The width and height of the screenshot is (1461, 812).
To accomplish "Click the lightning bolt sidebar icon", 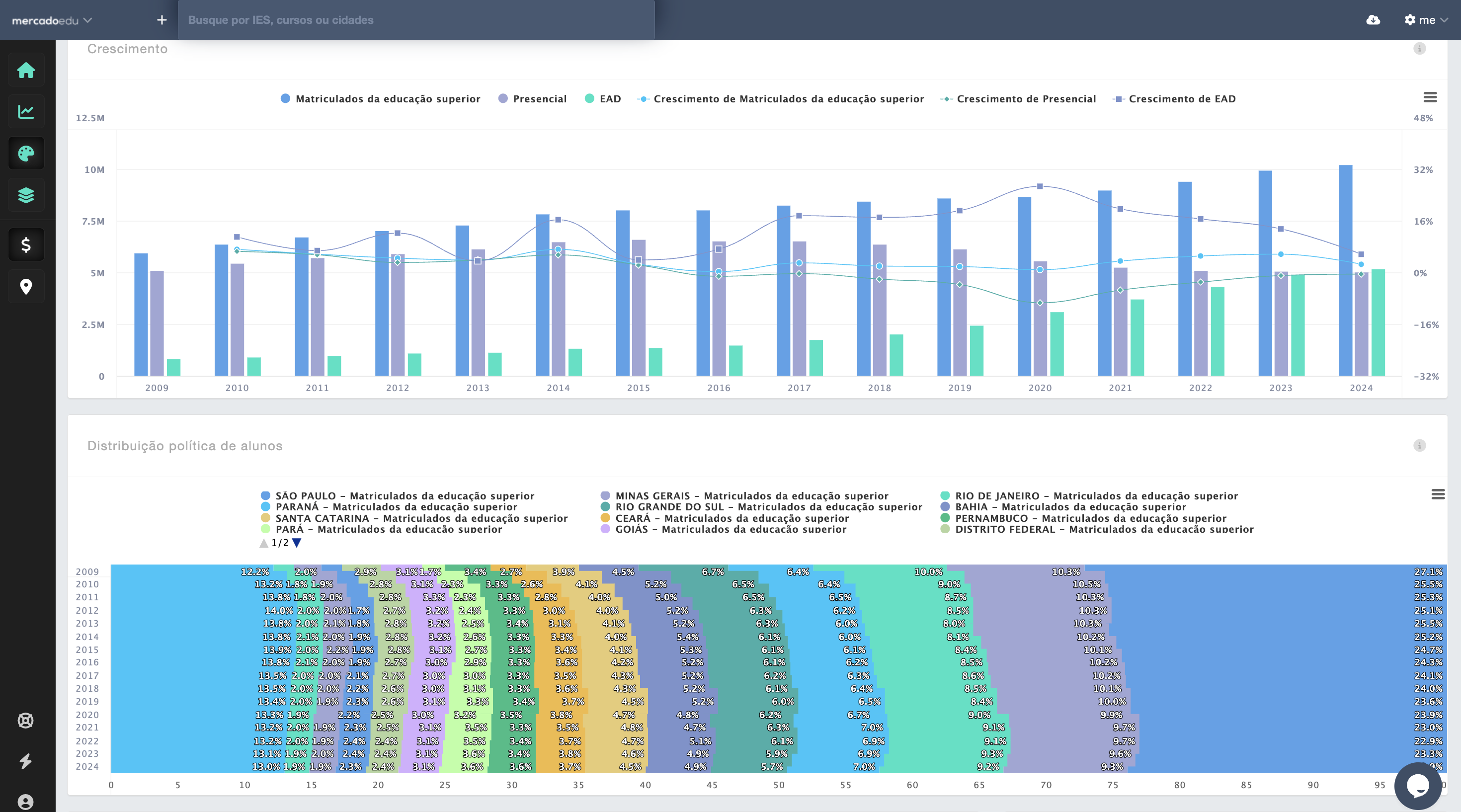I will click(25, 761).
